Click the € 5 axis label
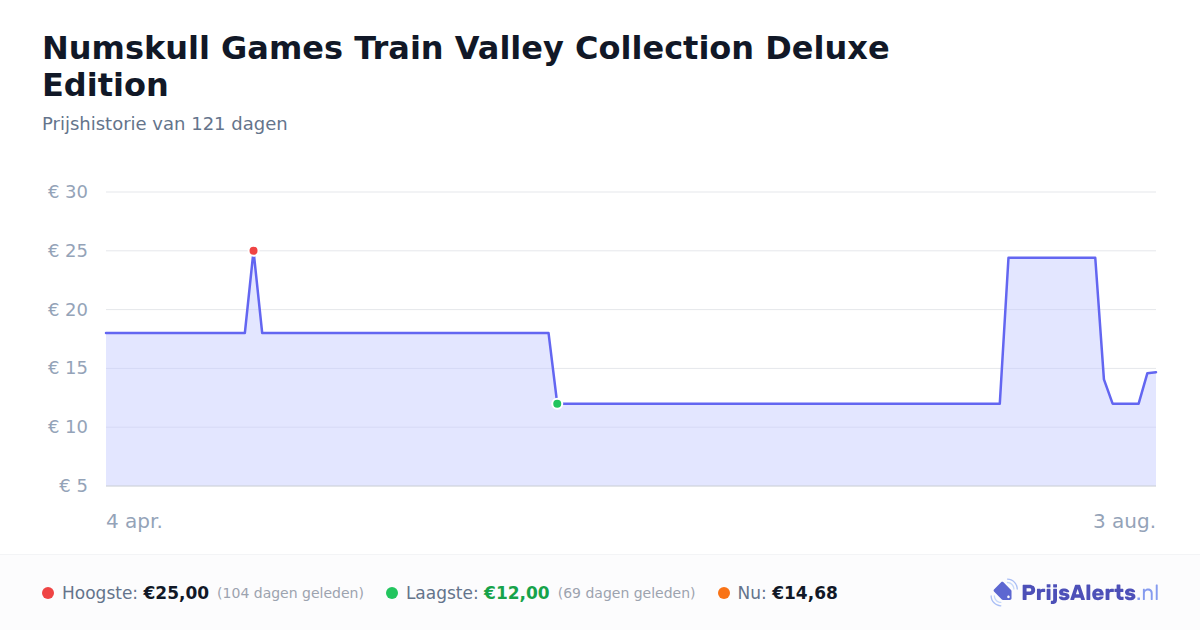 tap(73, 486)
